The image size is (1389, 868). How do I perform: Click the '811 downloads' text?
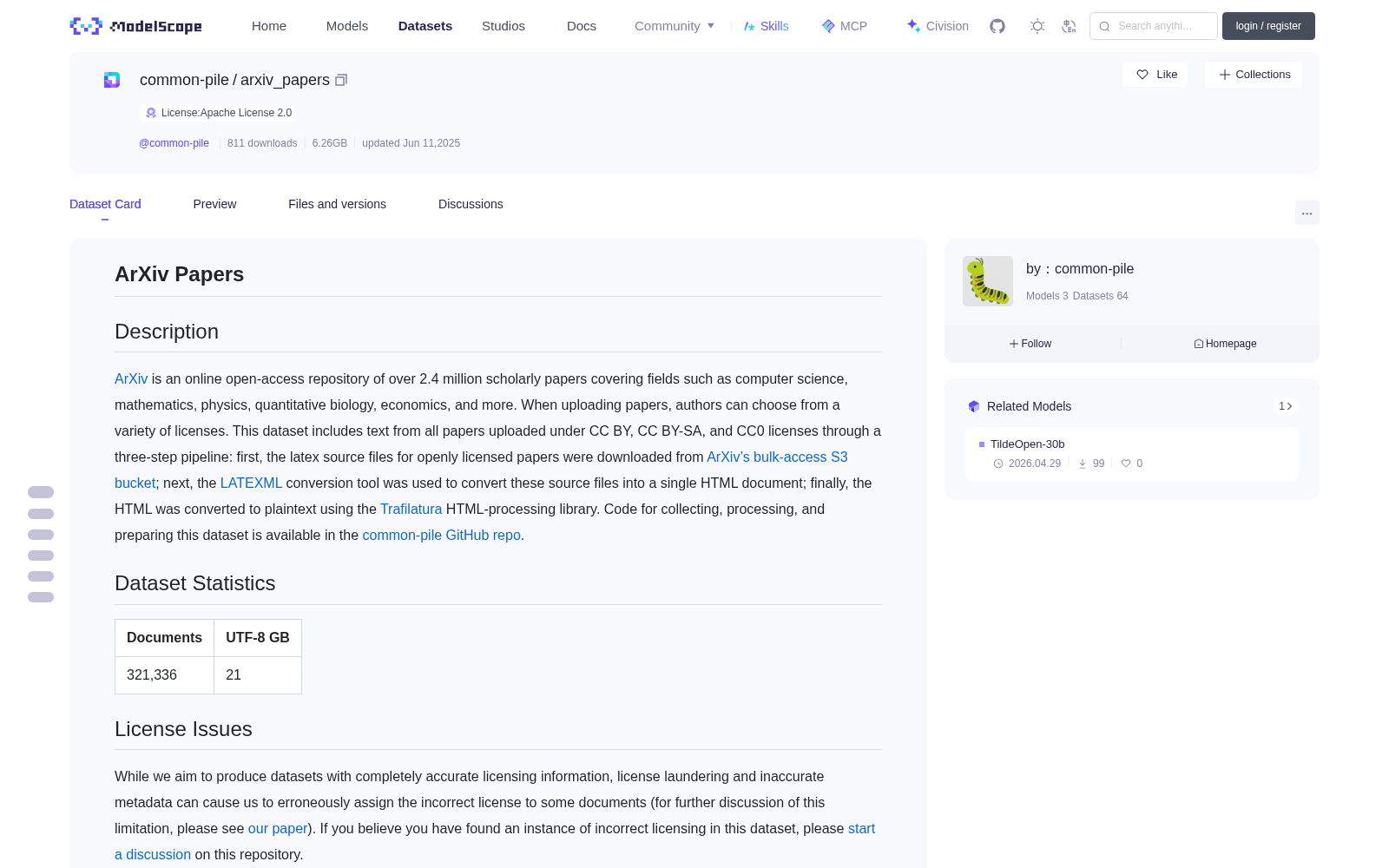[262, 143]
